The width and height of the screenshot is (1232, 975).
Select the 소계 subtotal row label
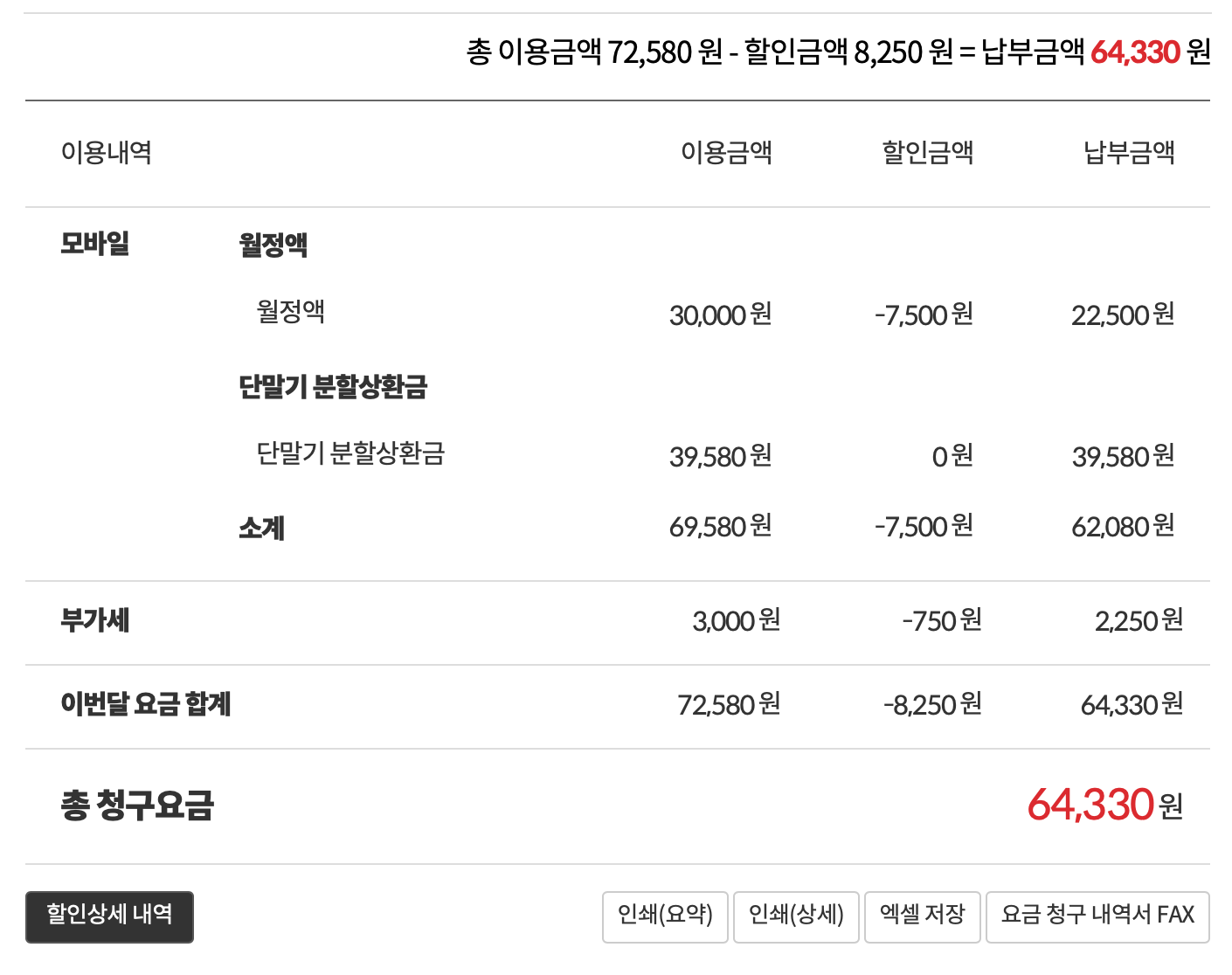pos(261,528)
